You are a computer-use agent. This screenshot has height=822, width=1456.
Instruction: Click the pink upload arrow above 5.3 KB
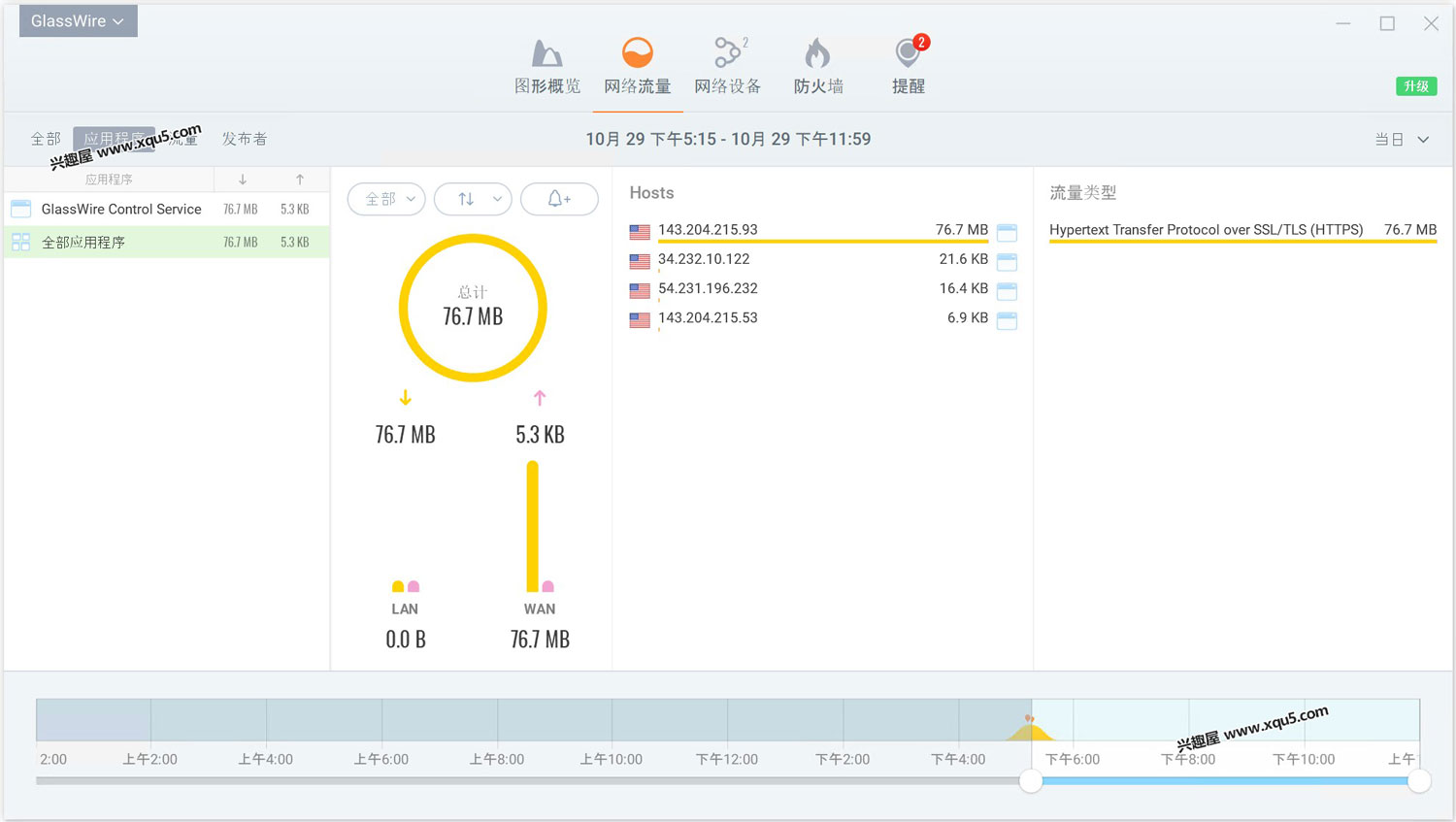[540, 398]
